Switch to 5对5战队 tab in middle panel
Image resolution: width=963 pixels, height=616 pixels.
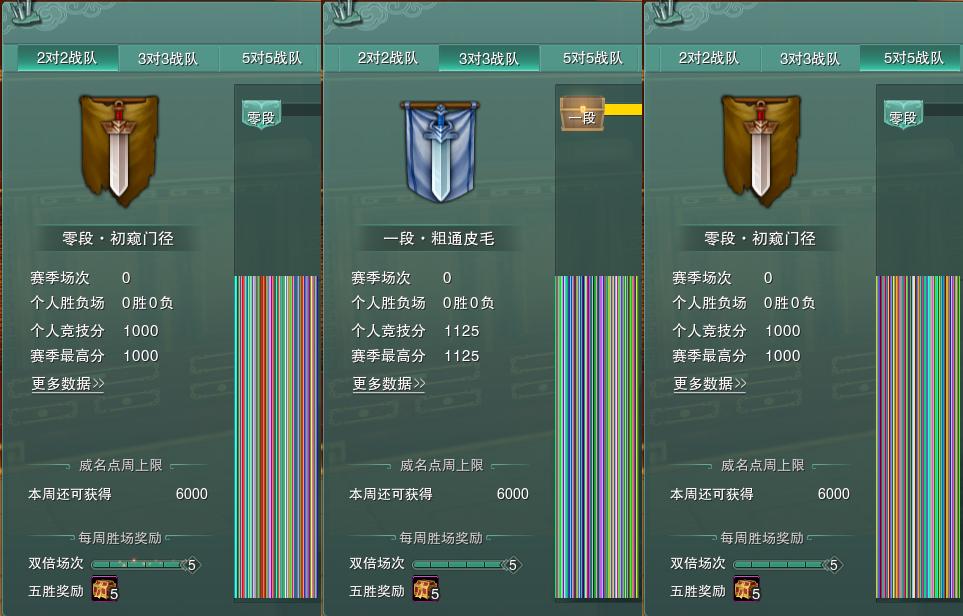593,58
